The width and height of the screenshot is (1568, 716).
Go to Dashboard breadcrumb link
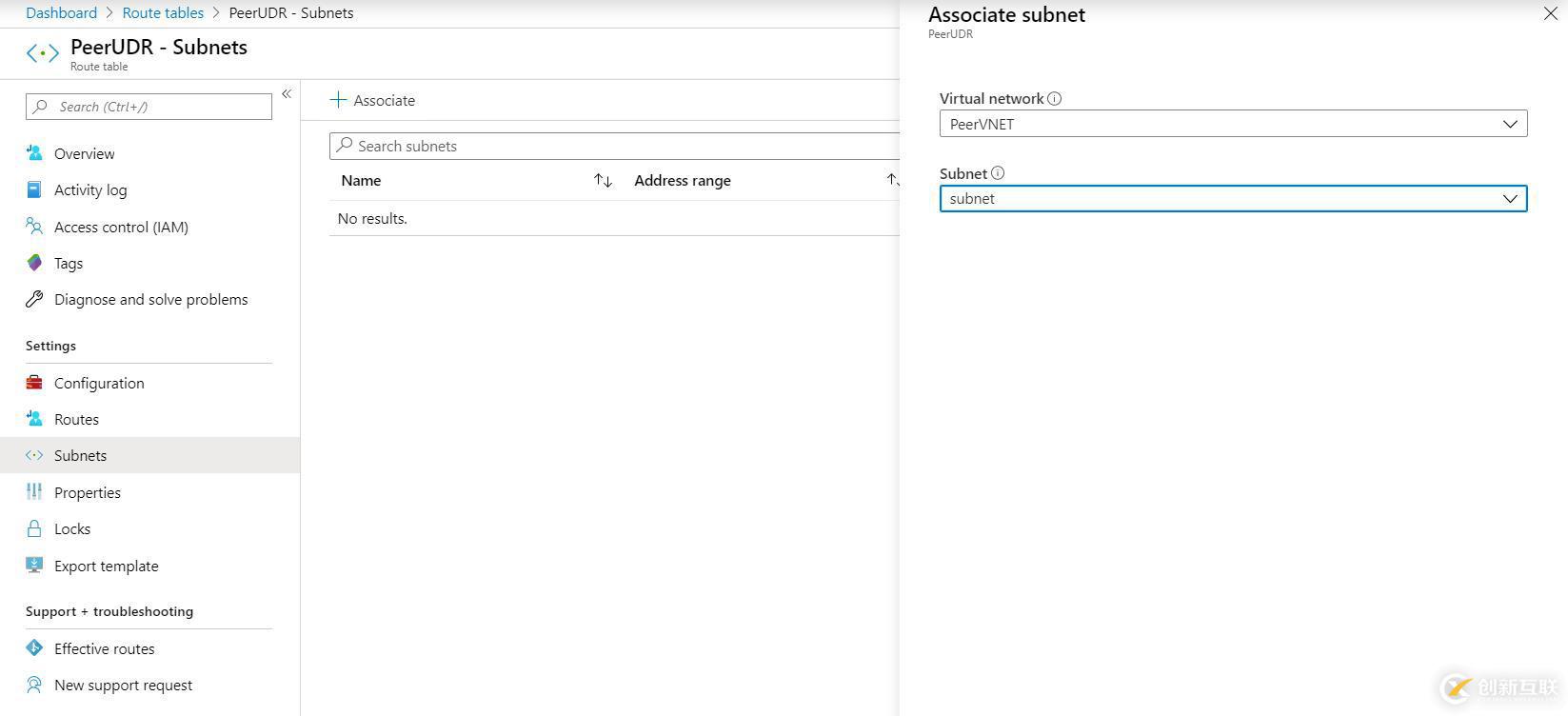click(61, 12)
